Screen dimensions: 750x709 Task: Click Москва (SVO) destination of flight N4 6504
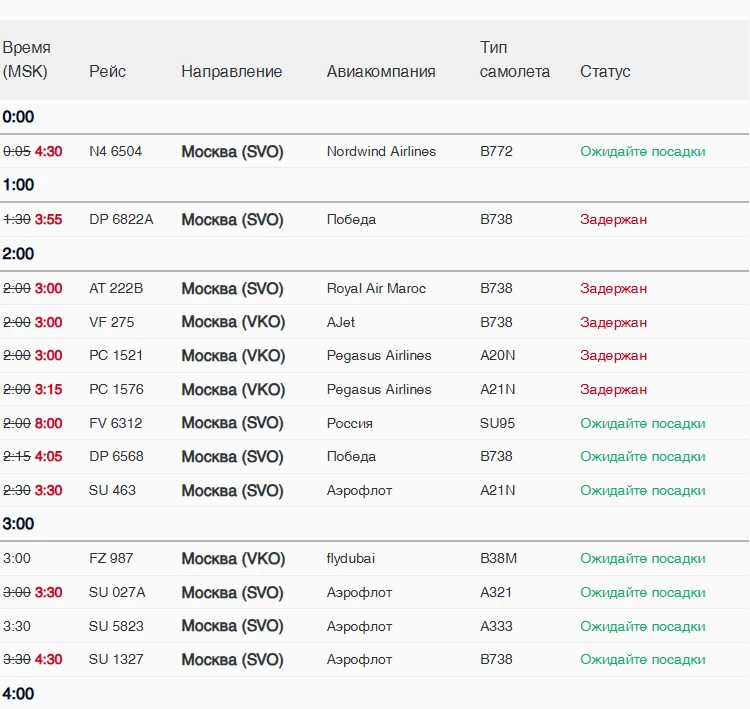click(232, 152)
